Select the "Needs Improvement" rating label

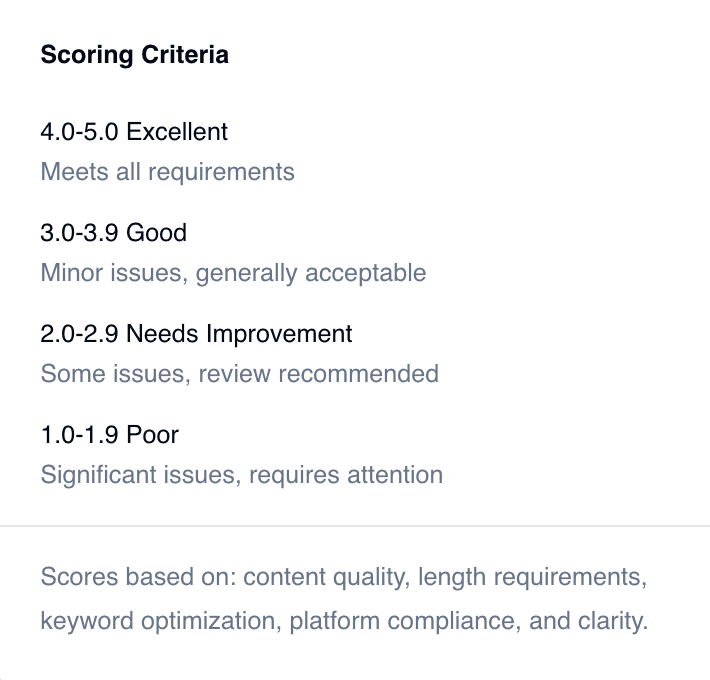pyautogui.click(x=239, y=334)
